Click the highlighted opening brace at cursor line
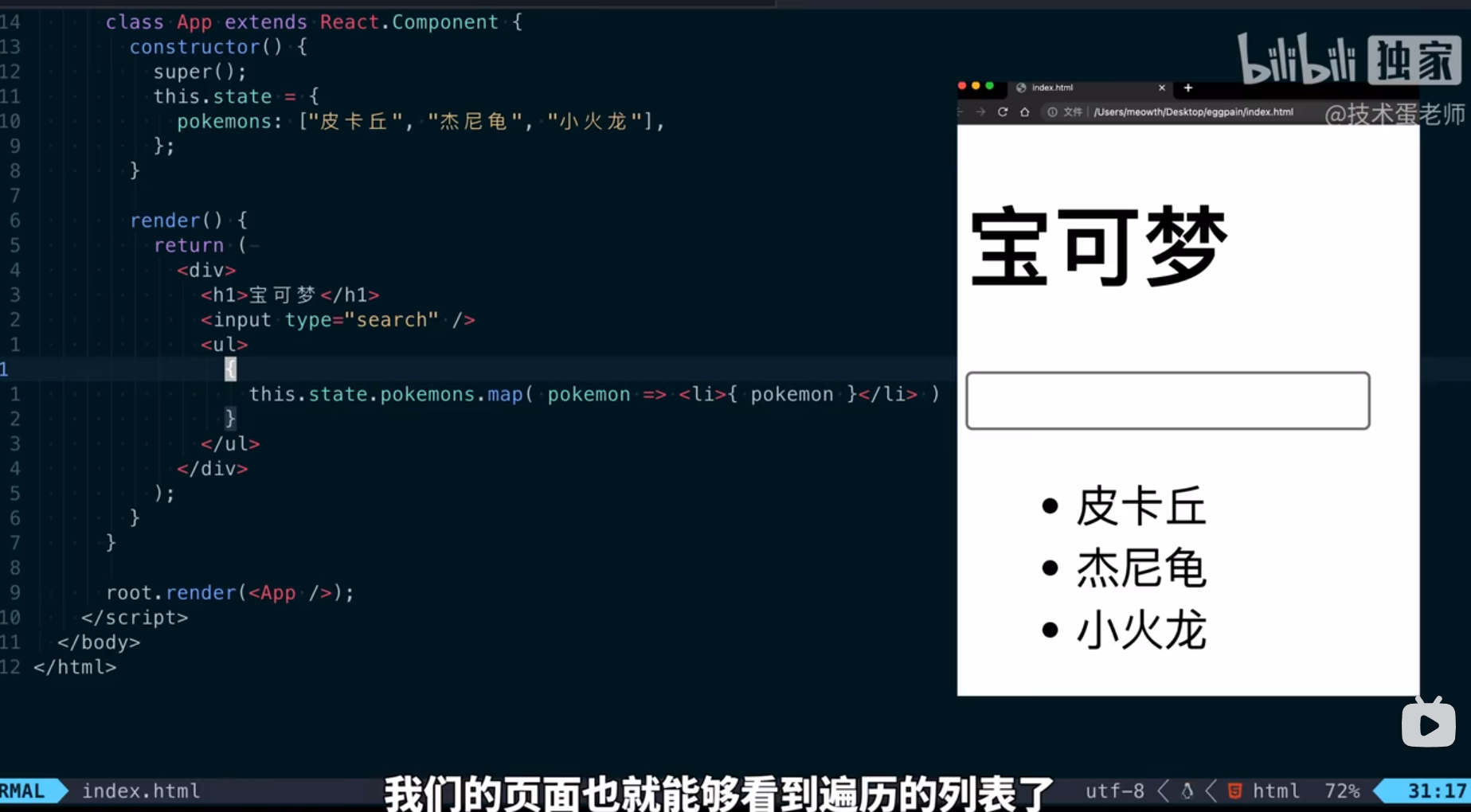The image size is (1471, 812). click(230, 369)
